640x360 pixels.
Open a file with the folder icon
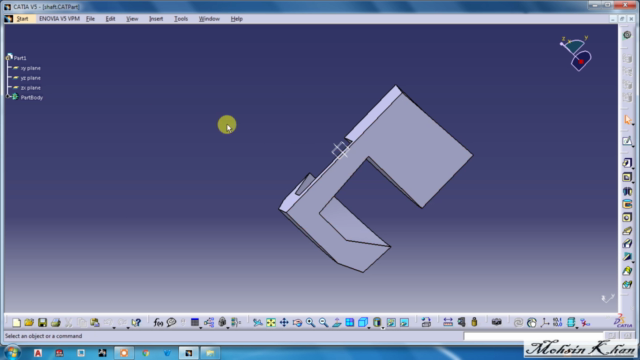[x=29, y=322]
